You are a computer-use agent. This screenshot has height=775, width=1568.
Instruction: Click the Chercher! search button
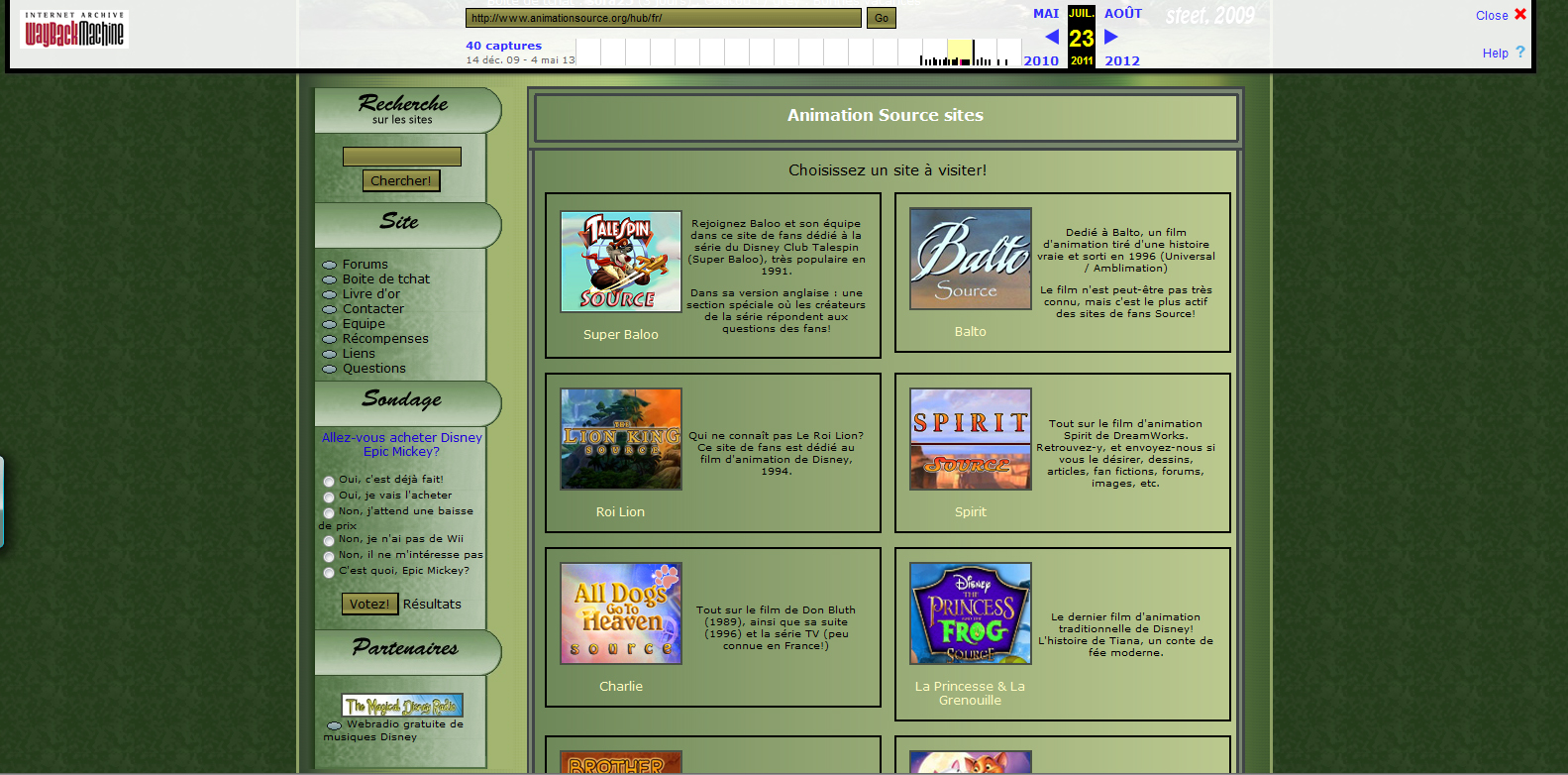tap(401, 180)
